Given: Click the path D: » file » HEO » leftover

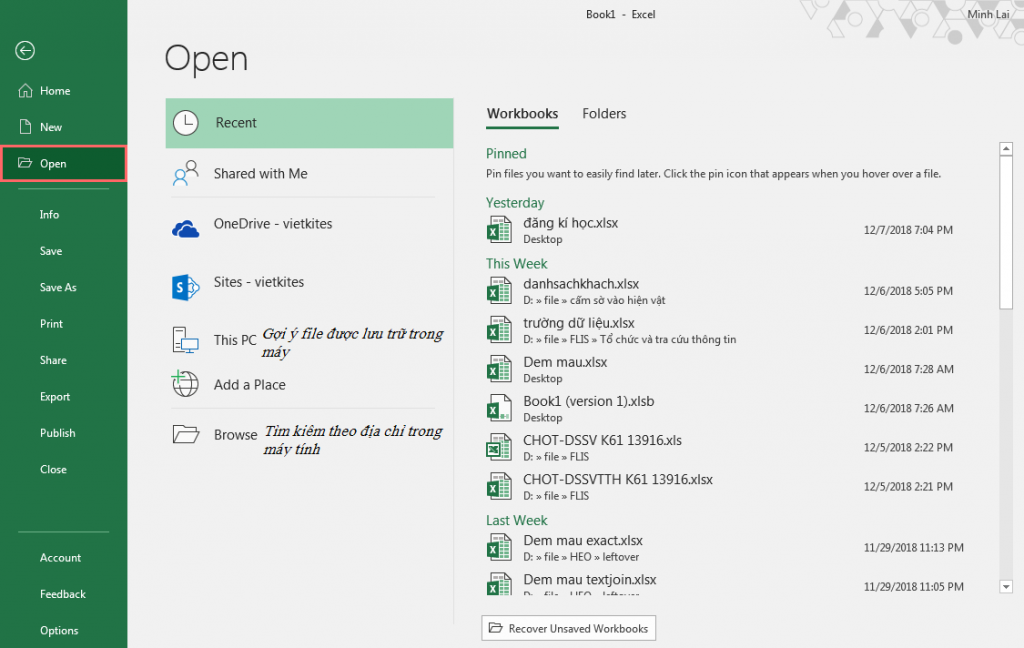Looking at the screenshot, I should (x=581, y=557).
